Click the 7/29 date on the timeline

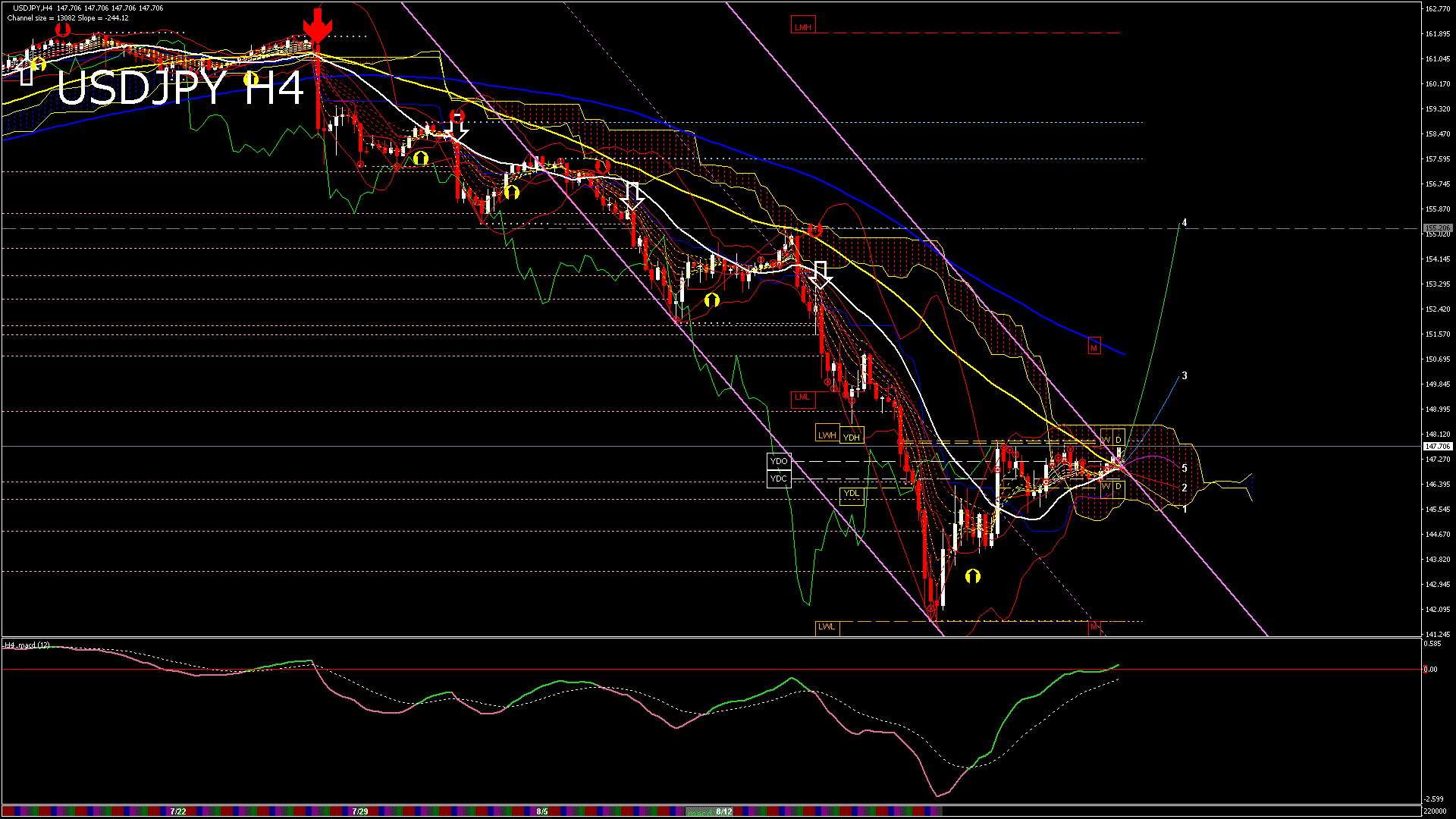click(360, 811)
